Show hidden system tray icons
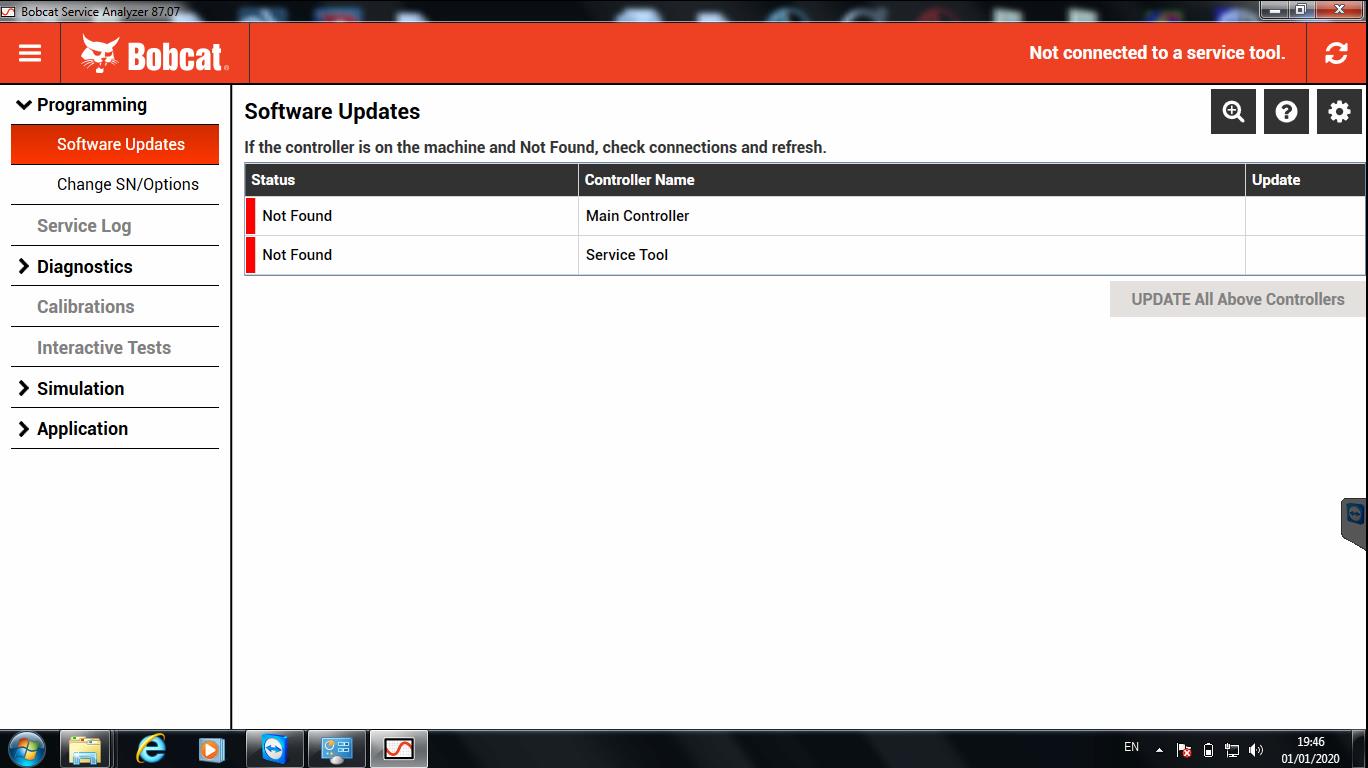Viewport: 1368px width, 768px height. [x=1159, y=750]
